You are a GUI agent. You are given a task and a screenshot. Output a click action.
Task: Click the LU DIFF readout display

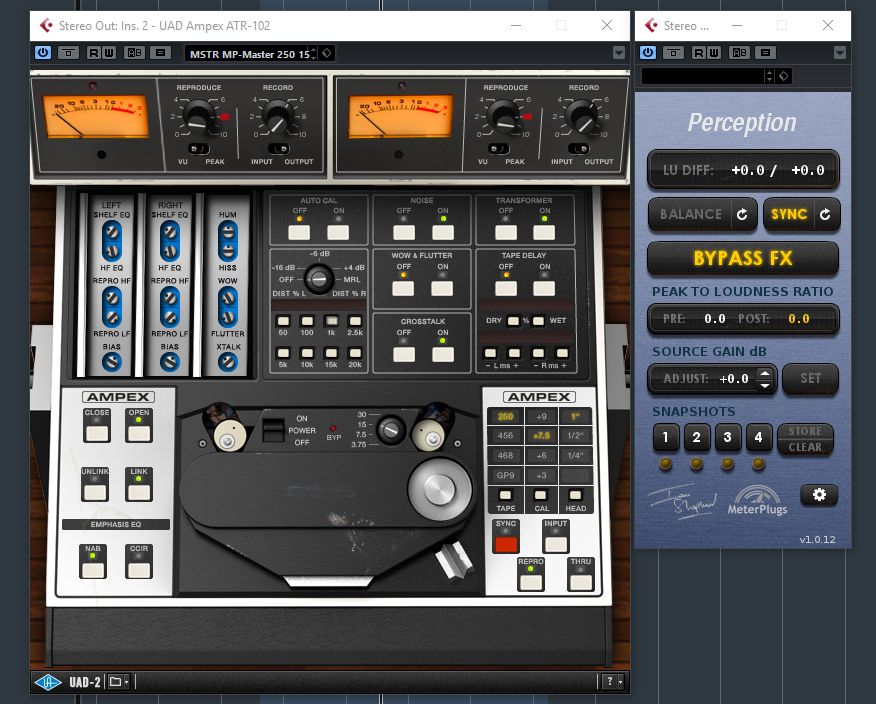pos(743,170)
